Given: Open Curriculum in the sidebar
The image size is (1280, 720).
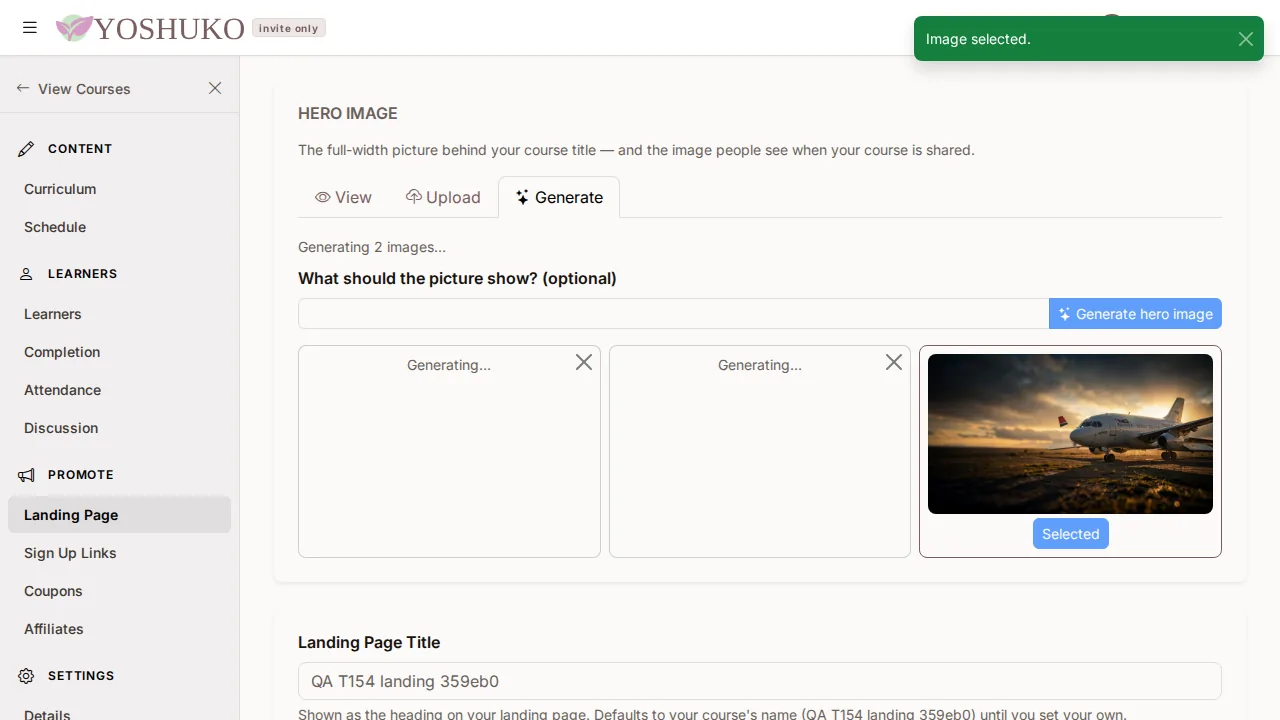Looking at the screenshot, I should tap(60, 189).
